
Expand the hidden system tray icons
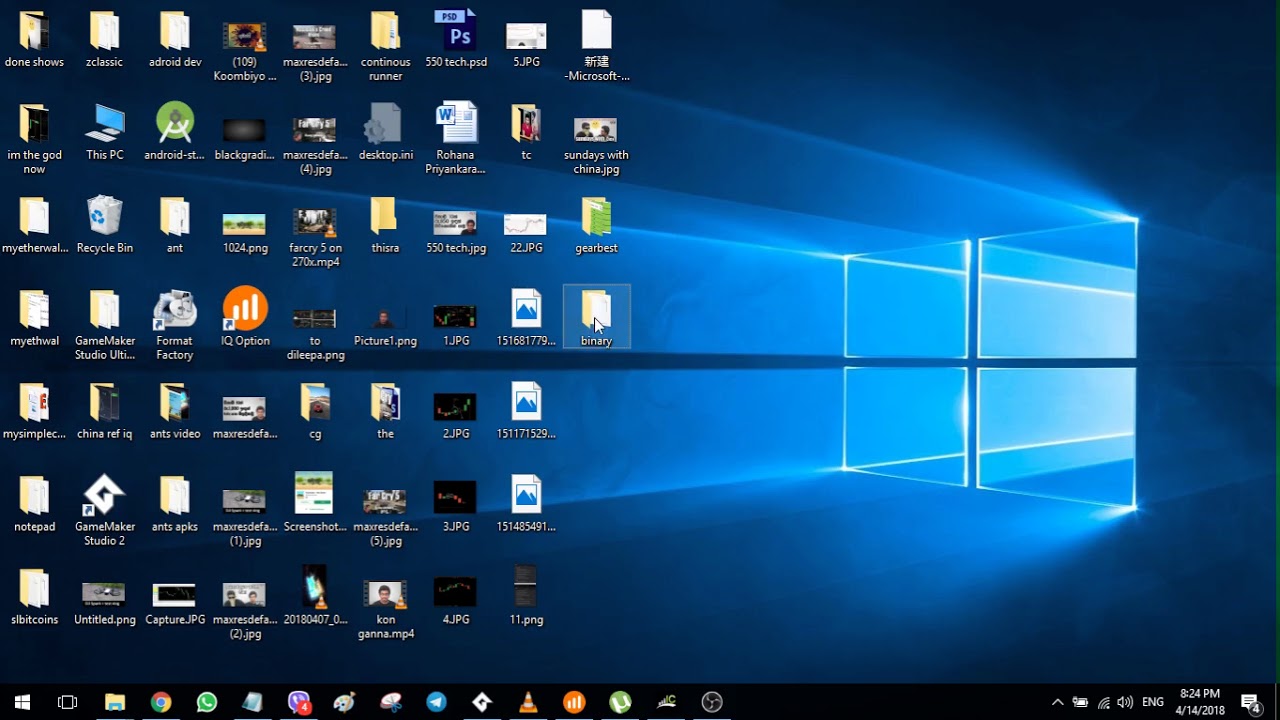click(1057, 702)
